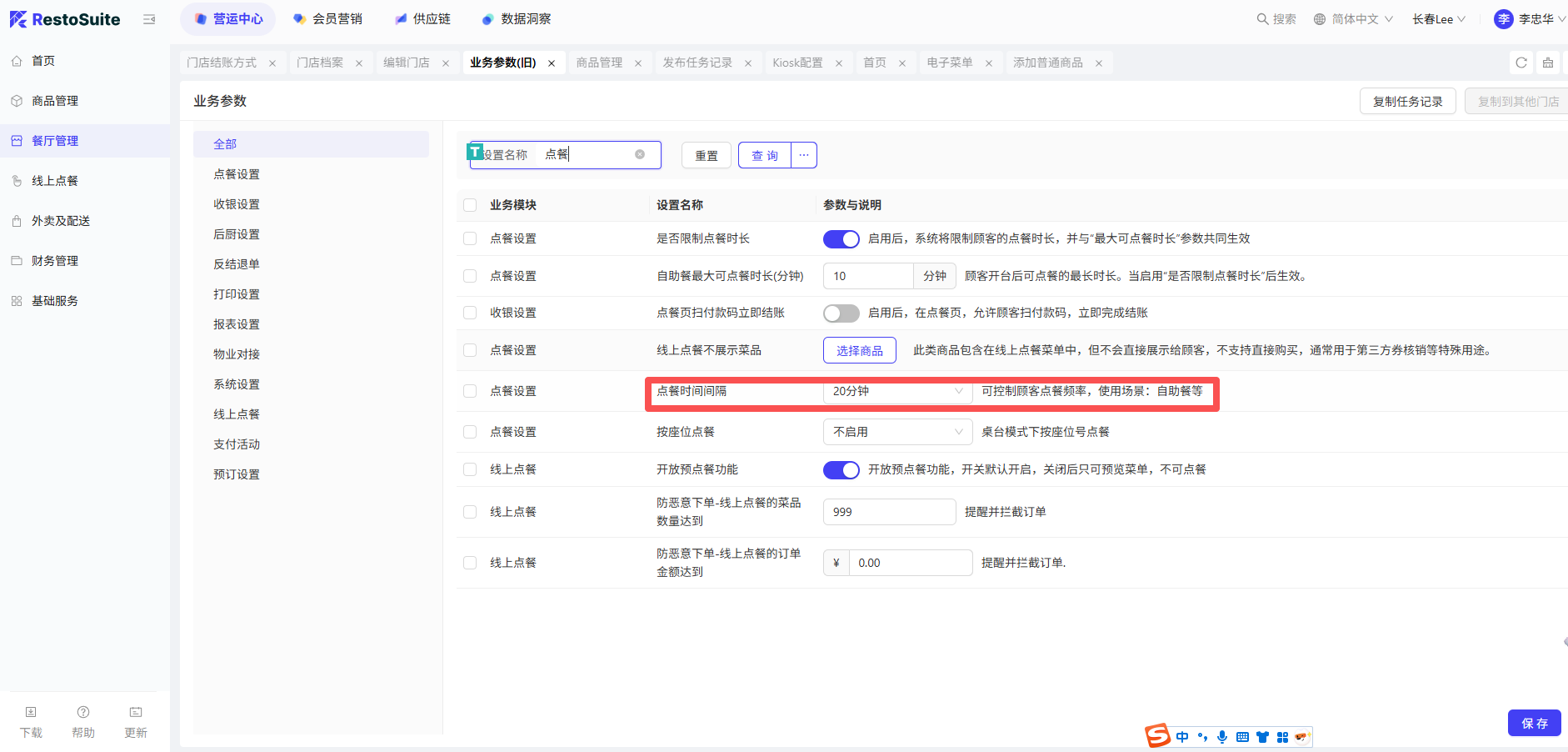Clear the search field text icon
1568x752 pixels.
click(640, 154)
